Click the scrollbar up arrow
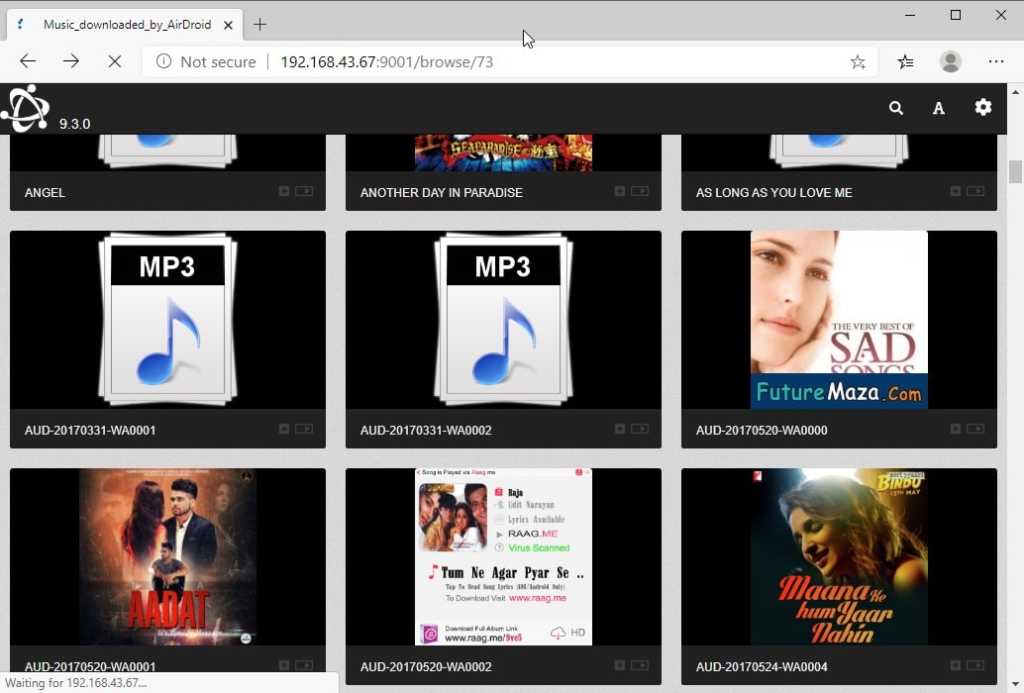Image resolution: width=1024 pixels, height=693 pixels. point(1015,92)
